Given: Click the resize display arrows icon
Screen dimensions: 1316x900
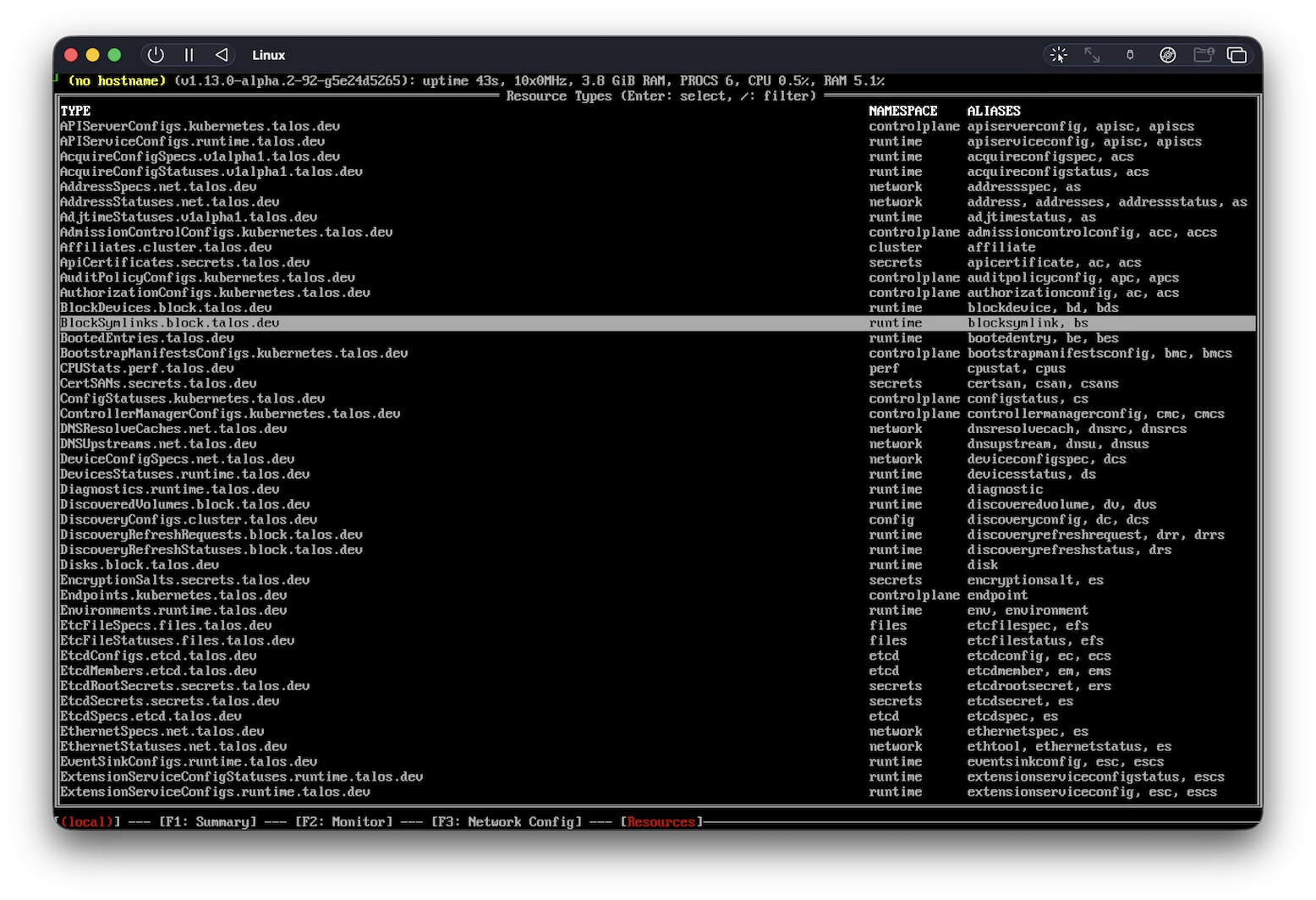Looking at the screenshot, I should [x=1092, y=54].
